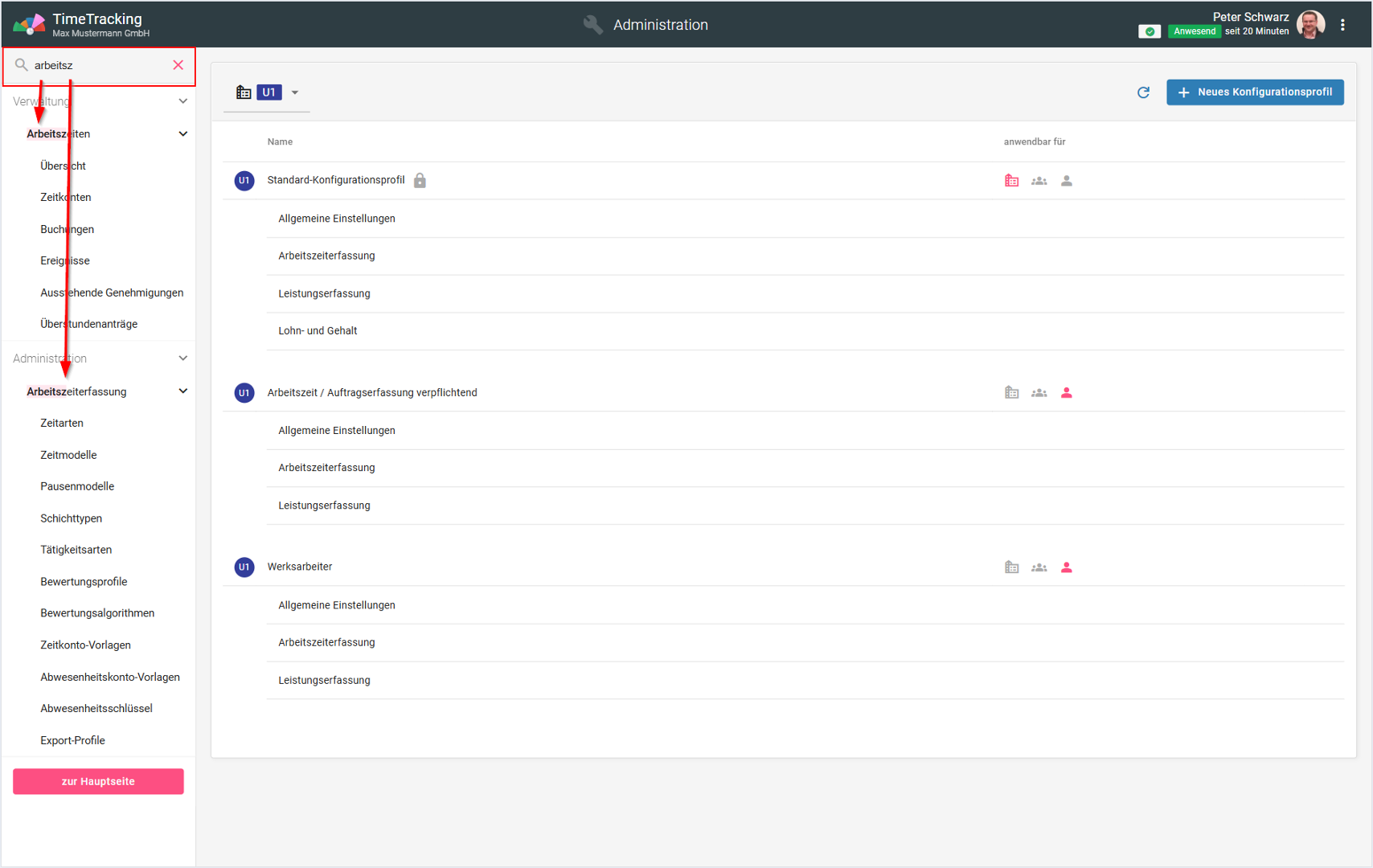Clear the search field with the red X
The image size is (1373, 868).
(178, 65)
